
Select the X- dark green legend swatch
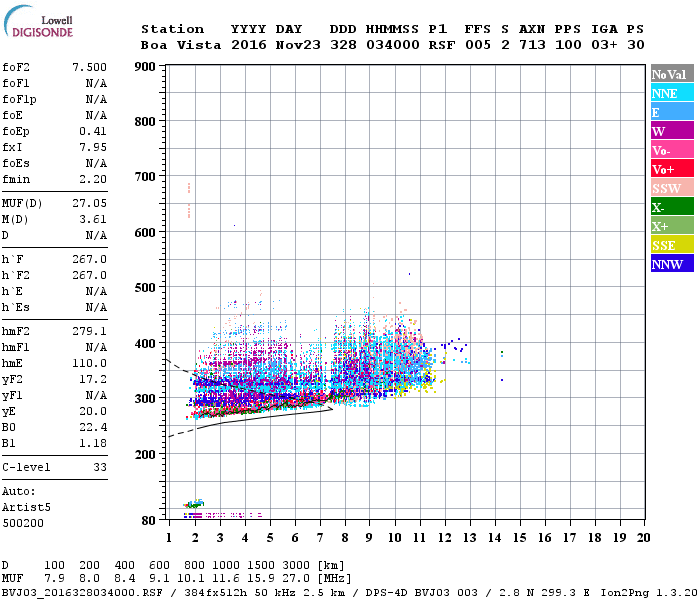[672, 207]
